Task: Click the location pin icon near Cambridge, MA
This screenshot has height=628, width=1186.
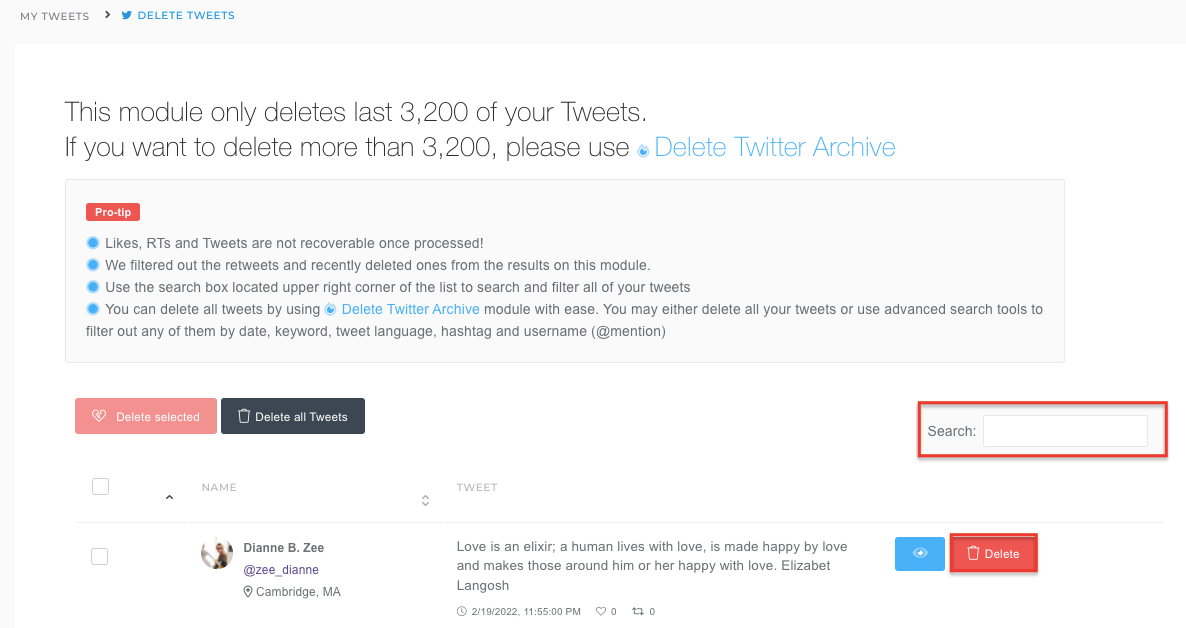Action: [x=247, y=591]
